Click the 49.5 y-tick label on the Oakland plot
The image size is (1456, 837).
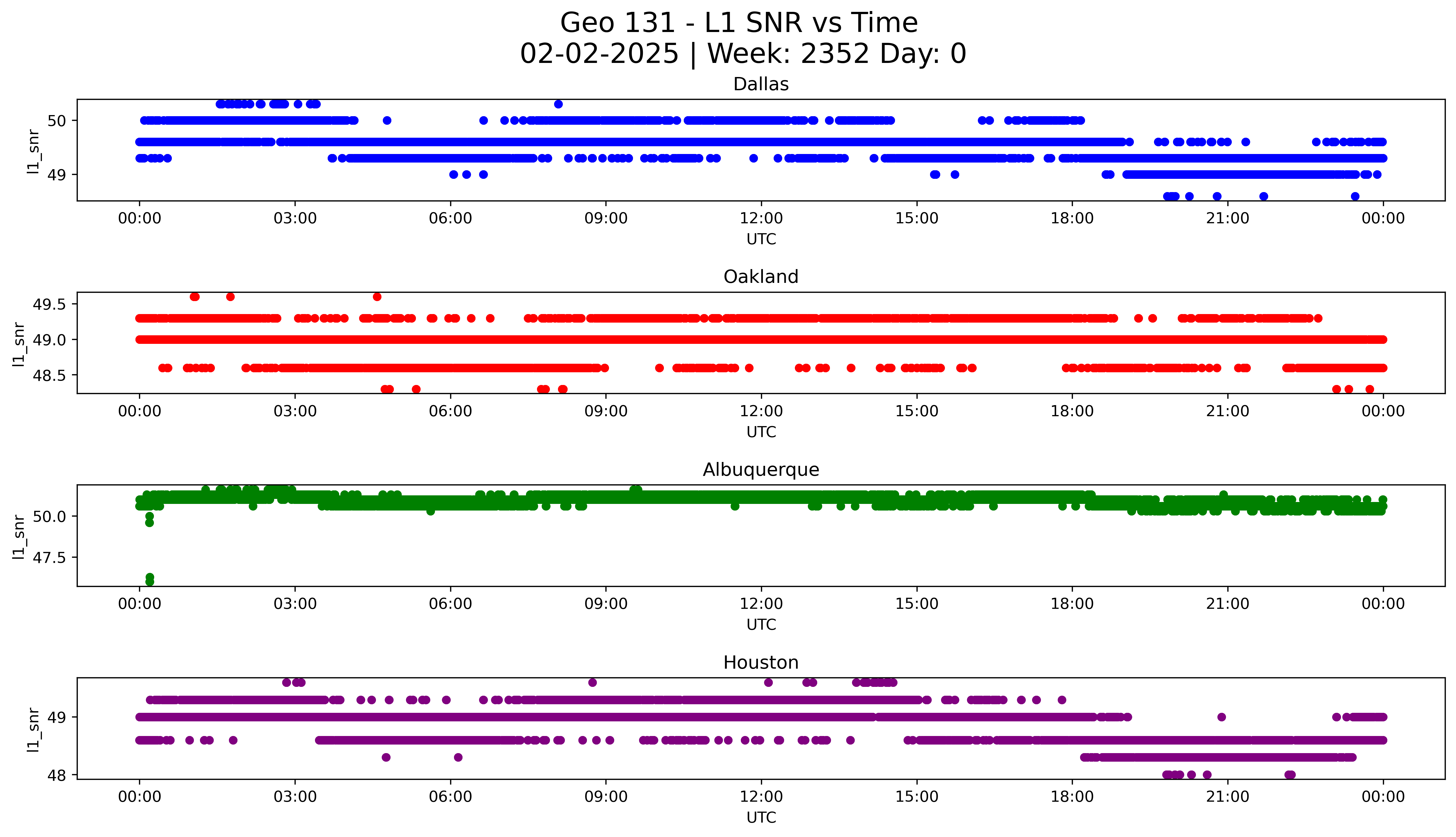49,304
